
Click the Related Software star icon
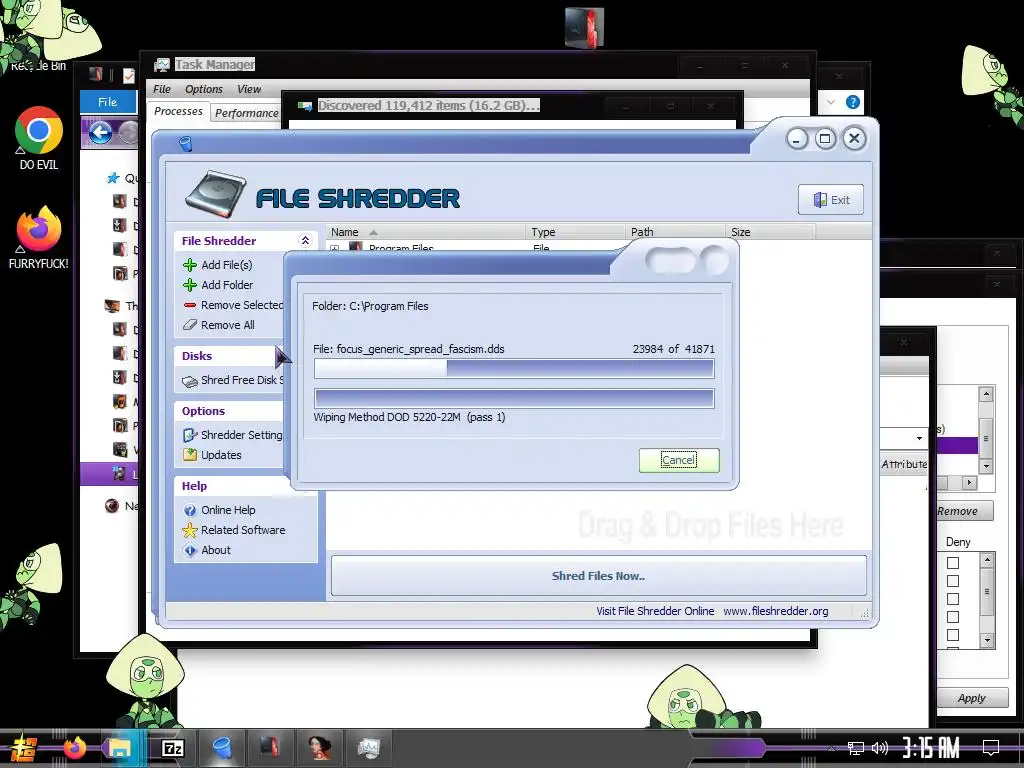point(190,530)
